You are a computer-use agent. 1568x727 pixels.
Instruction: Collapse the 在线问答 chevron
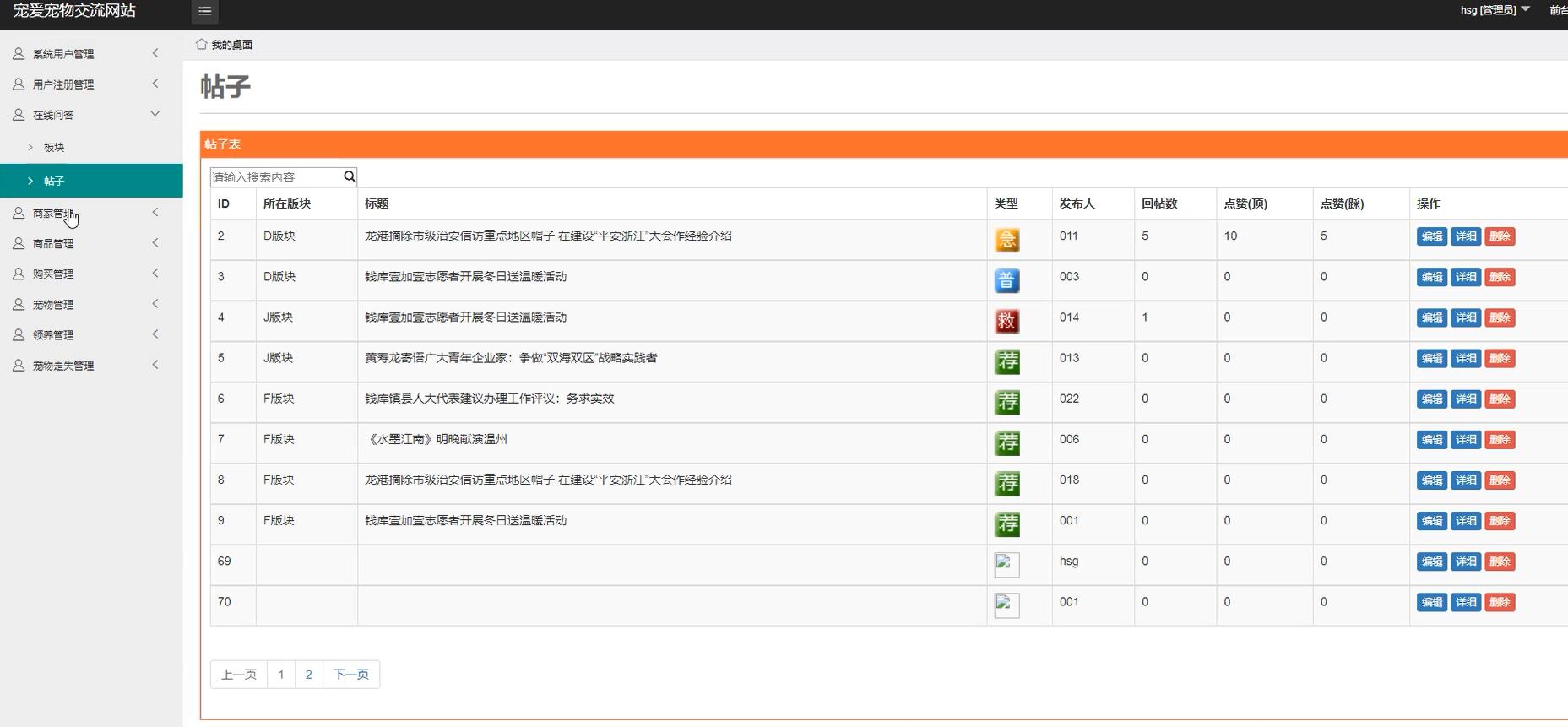coord(155,113)
